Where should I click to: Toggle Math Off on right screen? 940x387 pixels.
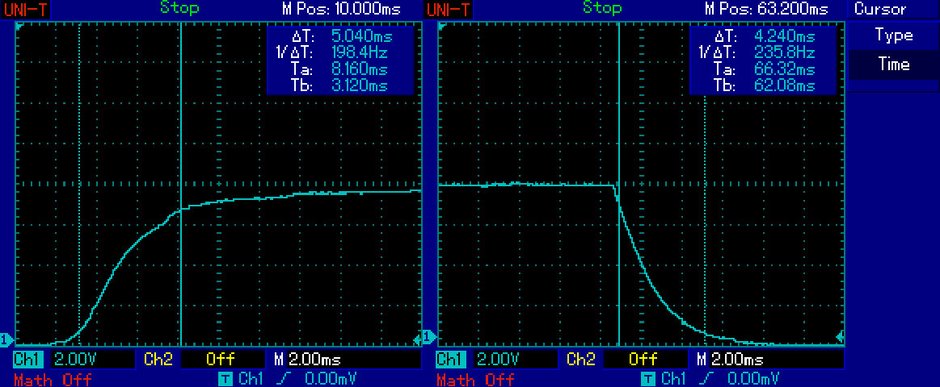[475, 379]
